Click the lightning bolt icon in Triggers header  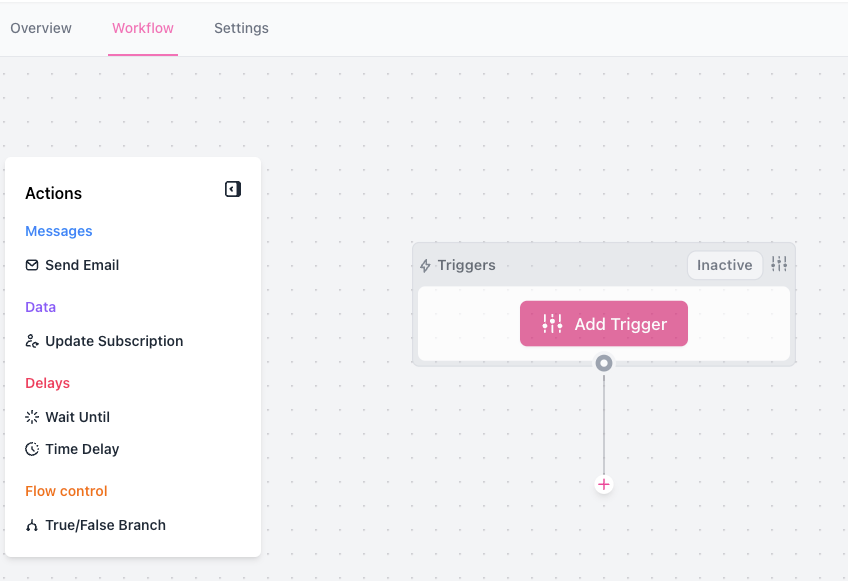click(426, 265)
